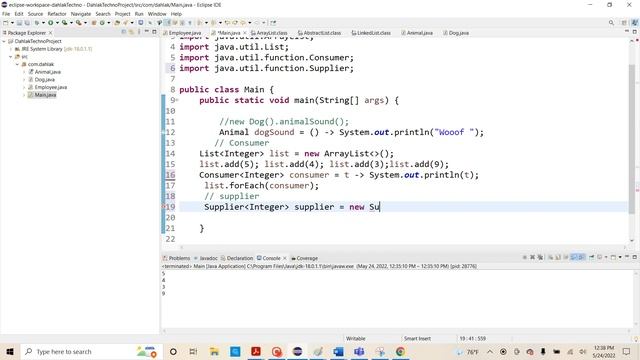The image size is (640, 360).
Task: Open the Open Console dropdown arrow
Action: (x=620, y=257)
